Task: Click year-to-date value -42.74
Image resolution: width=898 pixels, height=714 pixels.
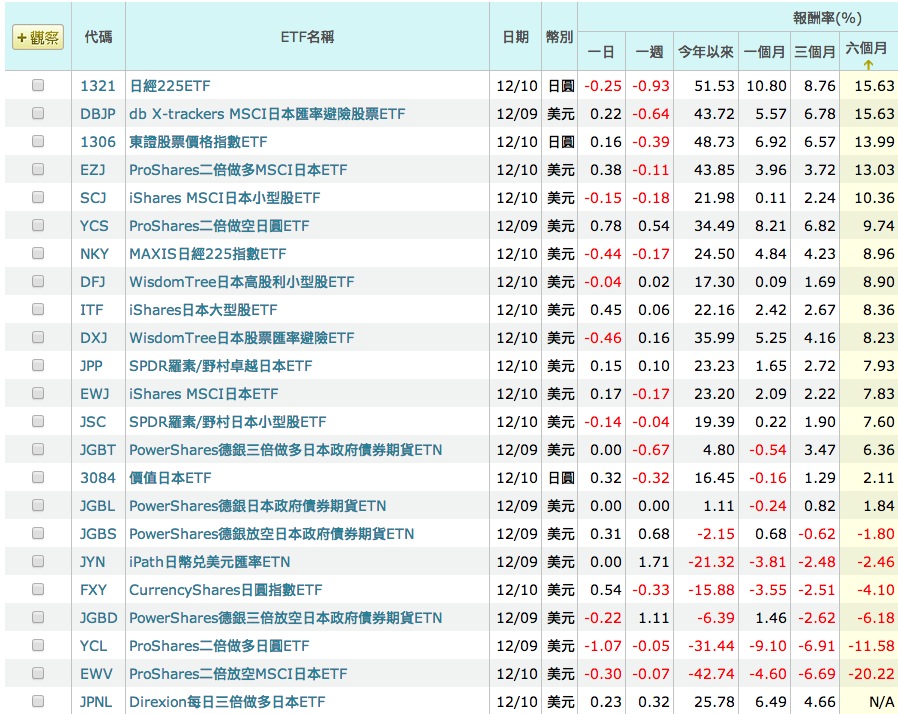Action: coord(711,674)
